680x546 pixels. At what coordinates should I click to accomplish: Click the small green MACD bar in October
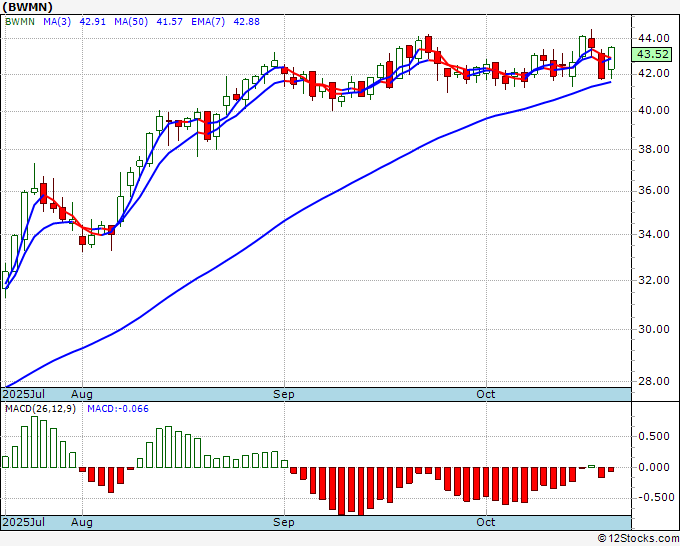(592, 466)
